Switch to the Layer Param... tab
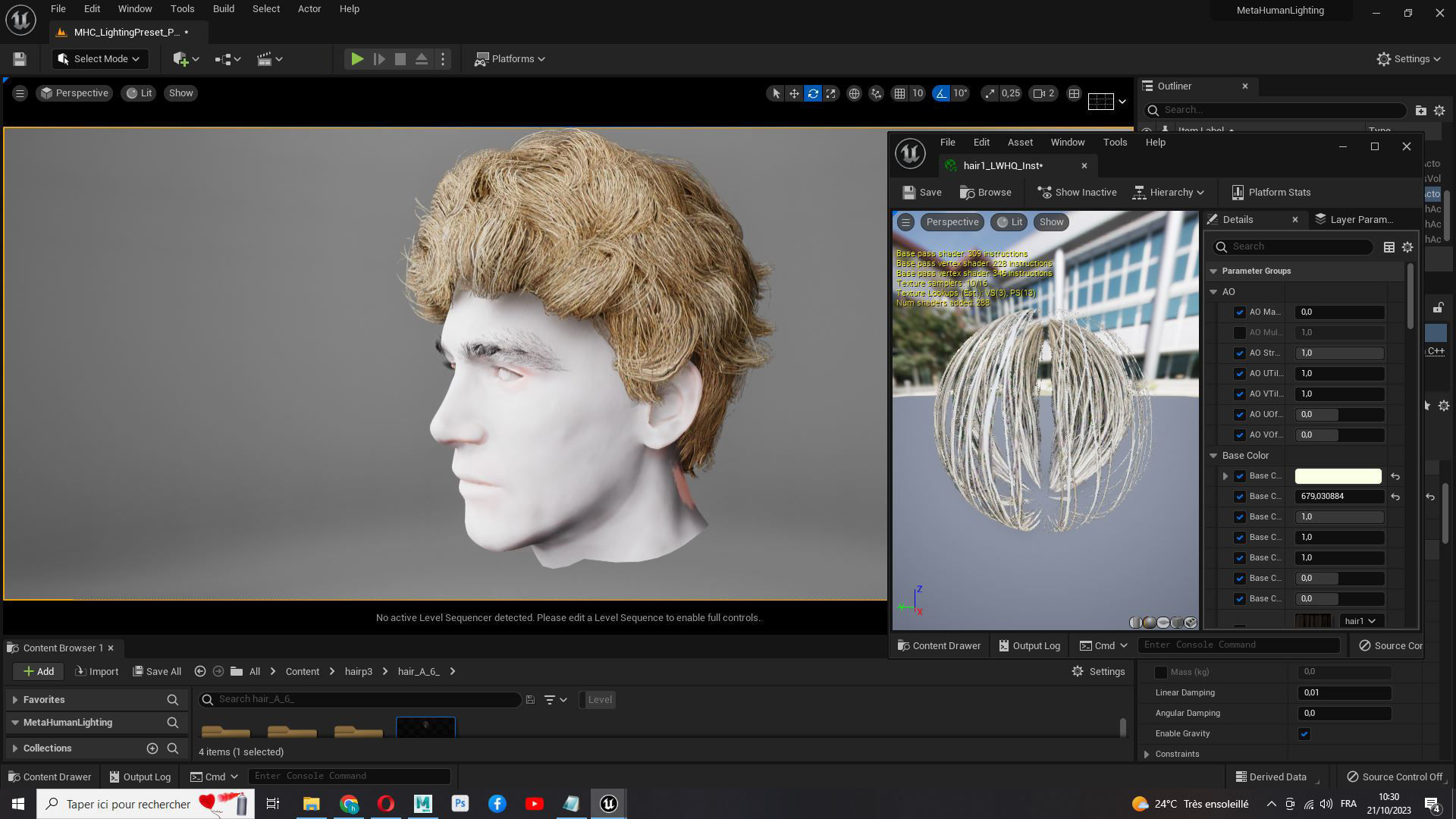Image resolution: width=1456 pixels, height=819 pixels. tap(1354, 220)
